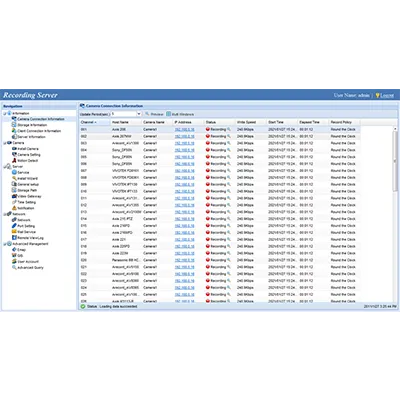The width and height of the screenshot is (400, 400).
Task: Click the Logout link
Action: pyautogui.click(x=387, y=95)
